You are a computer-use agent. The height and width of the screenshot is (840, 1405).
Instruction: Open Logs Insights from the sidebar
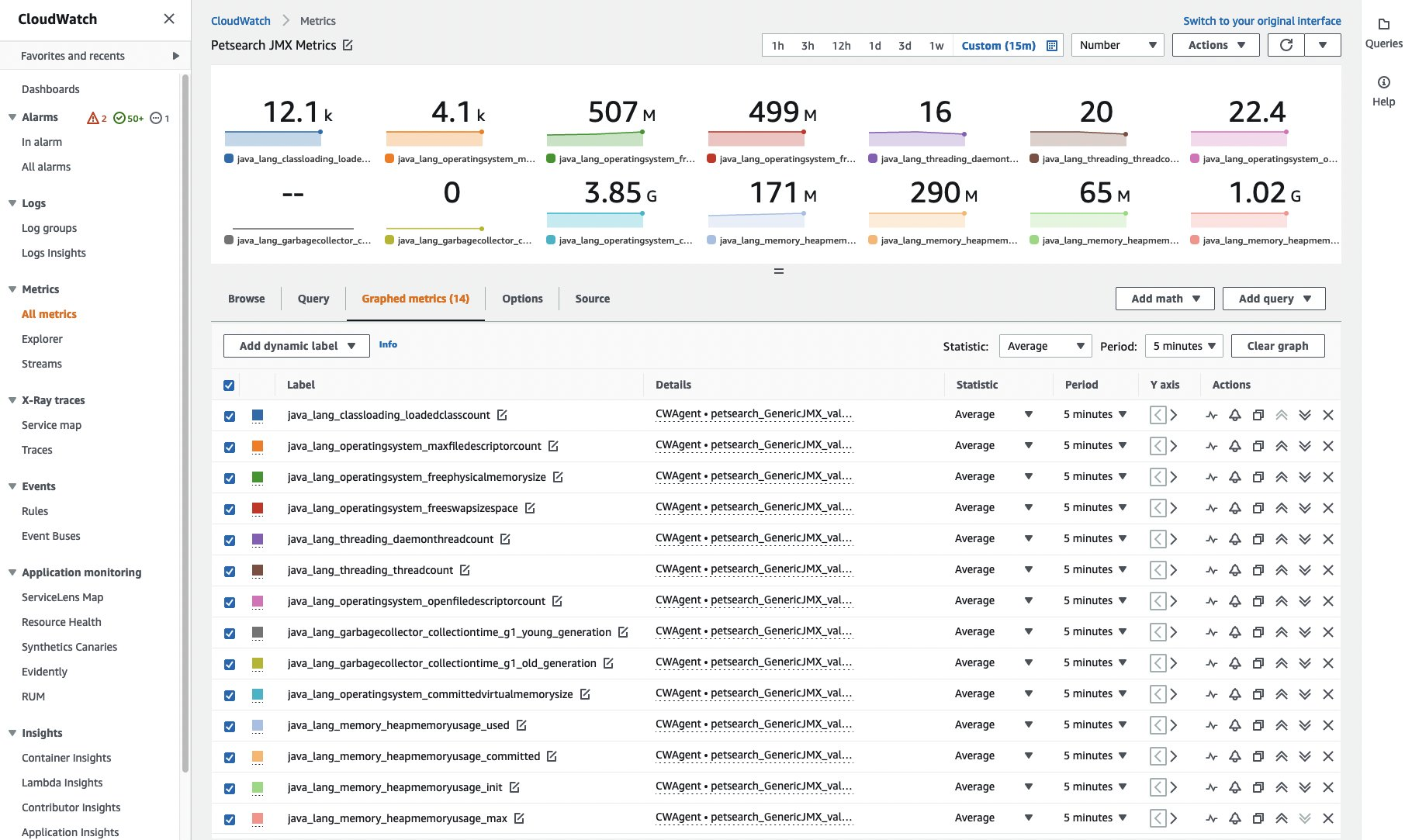pyautogui.click(x=54, y=253)
